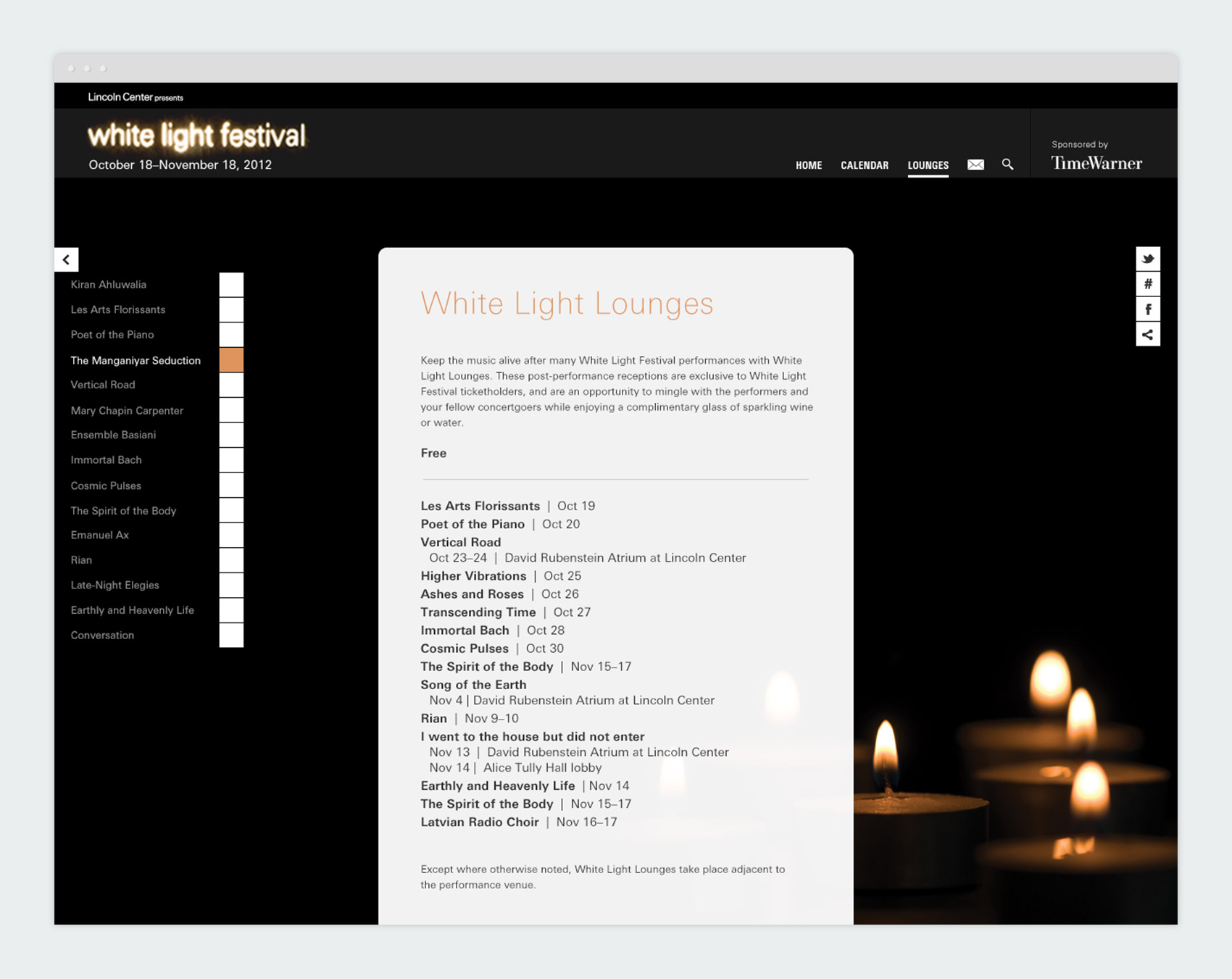Screen dimensions: 1232x979
Task: Click Les Arts Florissants Oct 19 listing
Action: pos(508,506)
